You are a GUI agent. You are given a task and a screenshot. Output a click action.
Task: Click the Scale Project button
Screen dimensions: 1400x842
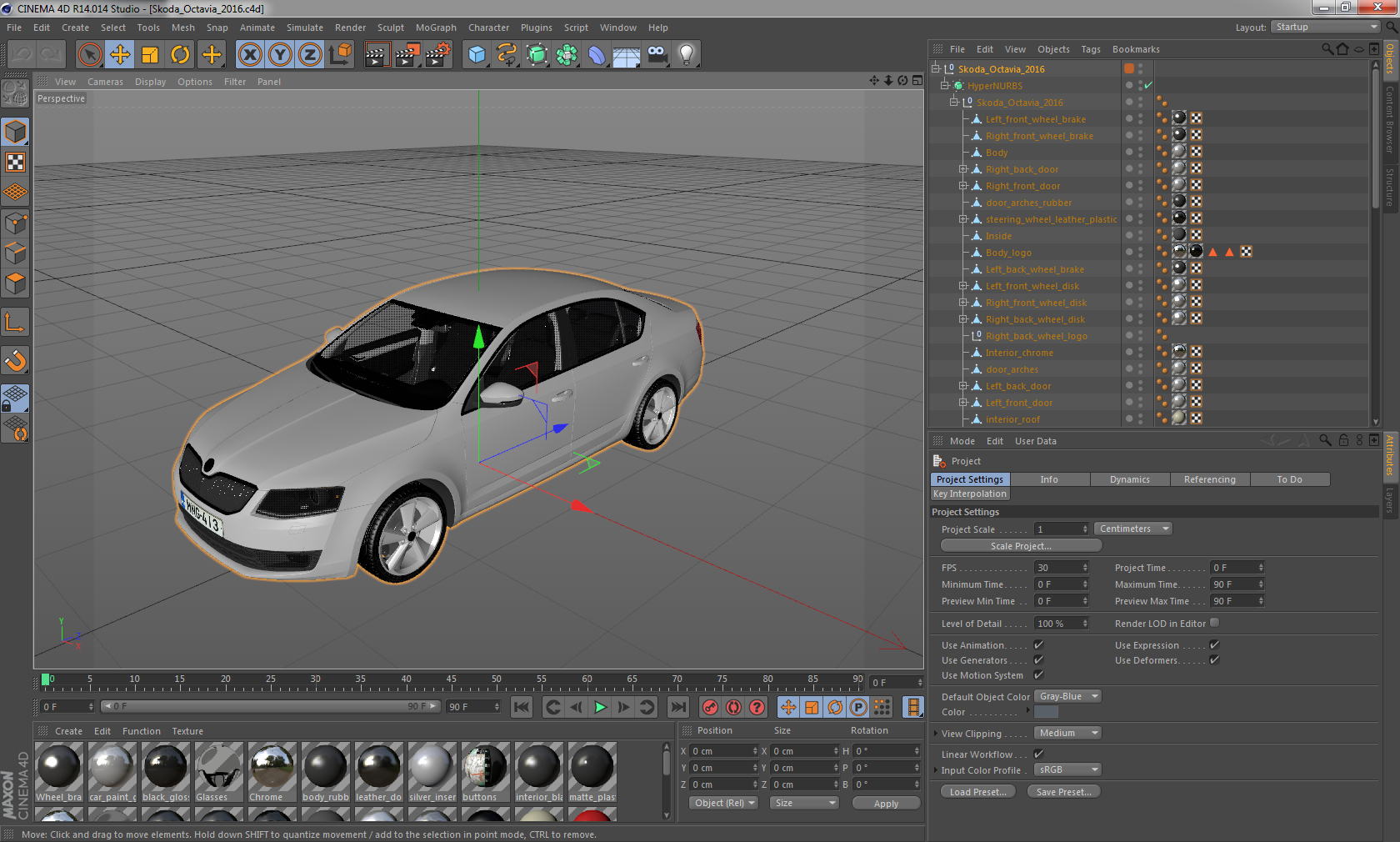click(x=1021, y=546)
